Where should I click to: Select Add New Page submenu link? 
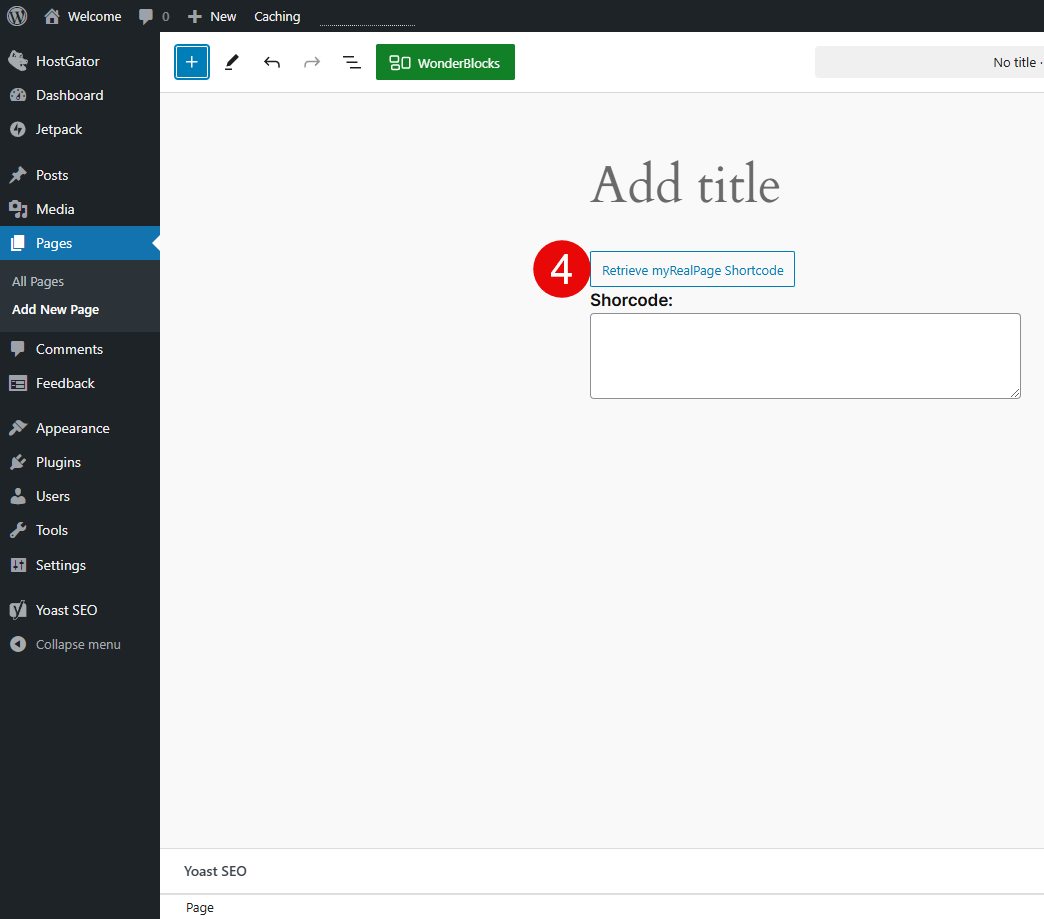click(55, 309)
